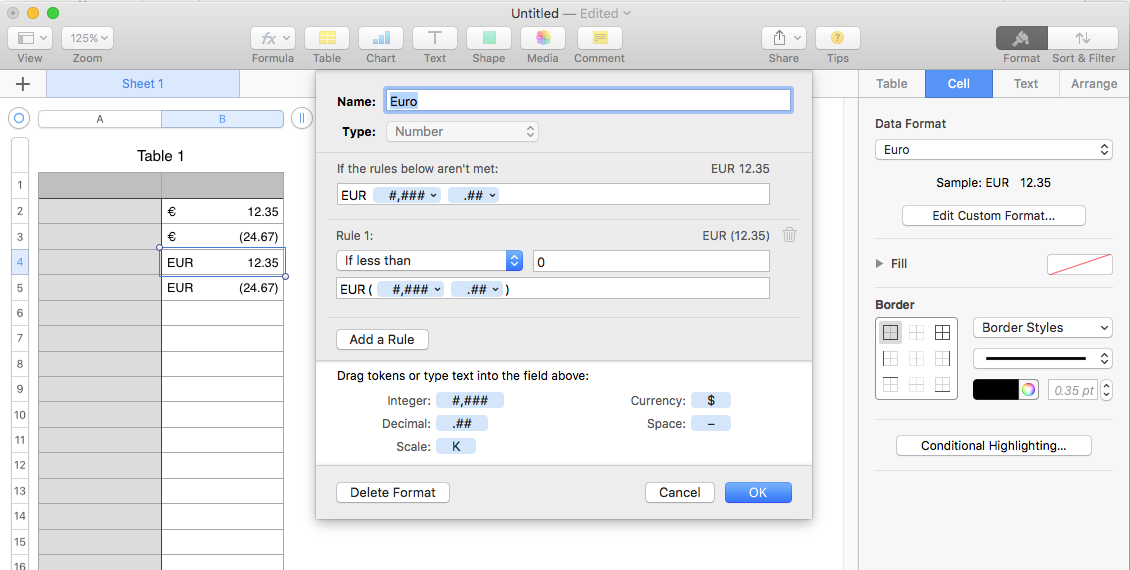Switch to the Cell inspector tab
Image resolution: width=1130 pixels, height=570 pixels.
pos(958,84)
